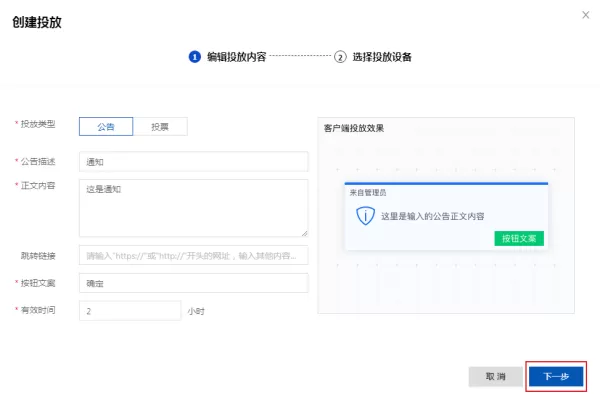Click the textarea resize handle corner
The width and height of the screenshot is (600, 395).
(x=305, y=233)
